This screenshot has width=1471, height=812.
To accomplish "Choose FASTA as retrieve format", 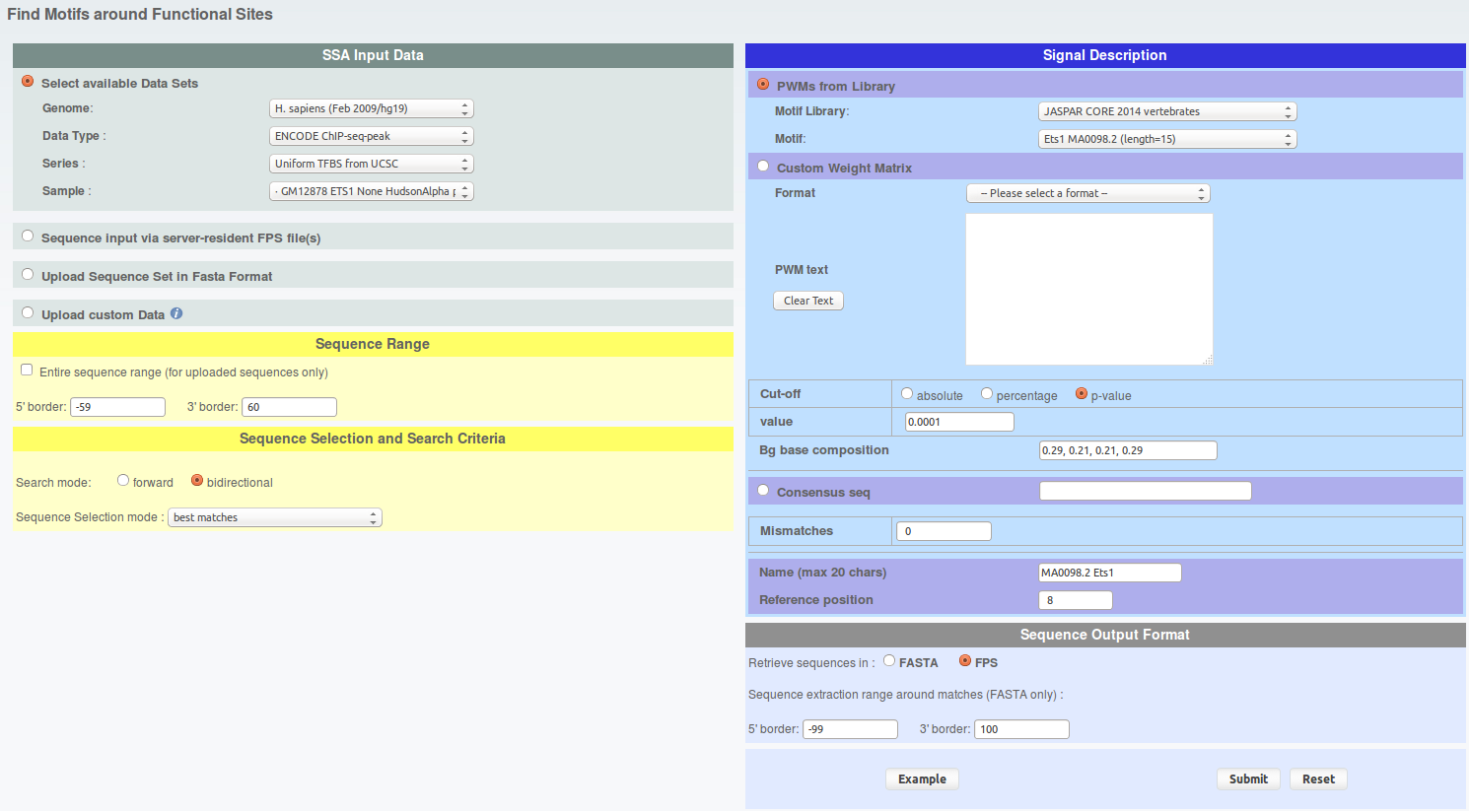I will (x=889, y=661).
